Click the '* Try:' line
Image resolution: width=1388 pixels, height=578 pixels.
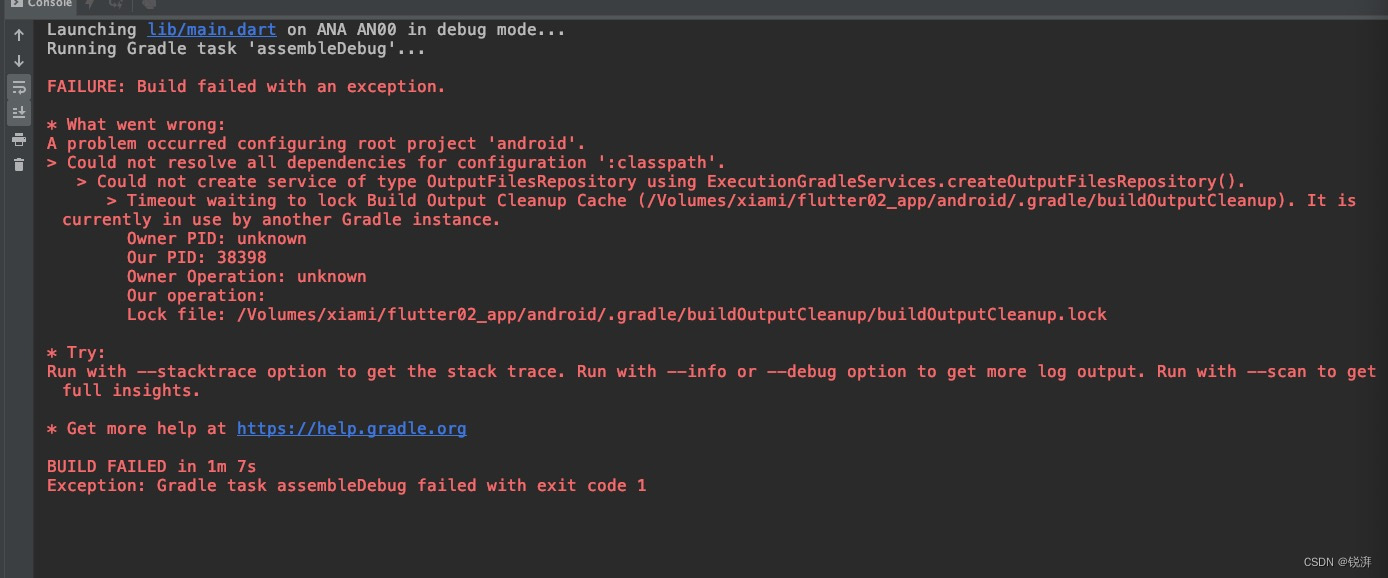[76, 353]
